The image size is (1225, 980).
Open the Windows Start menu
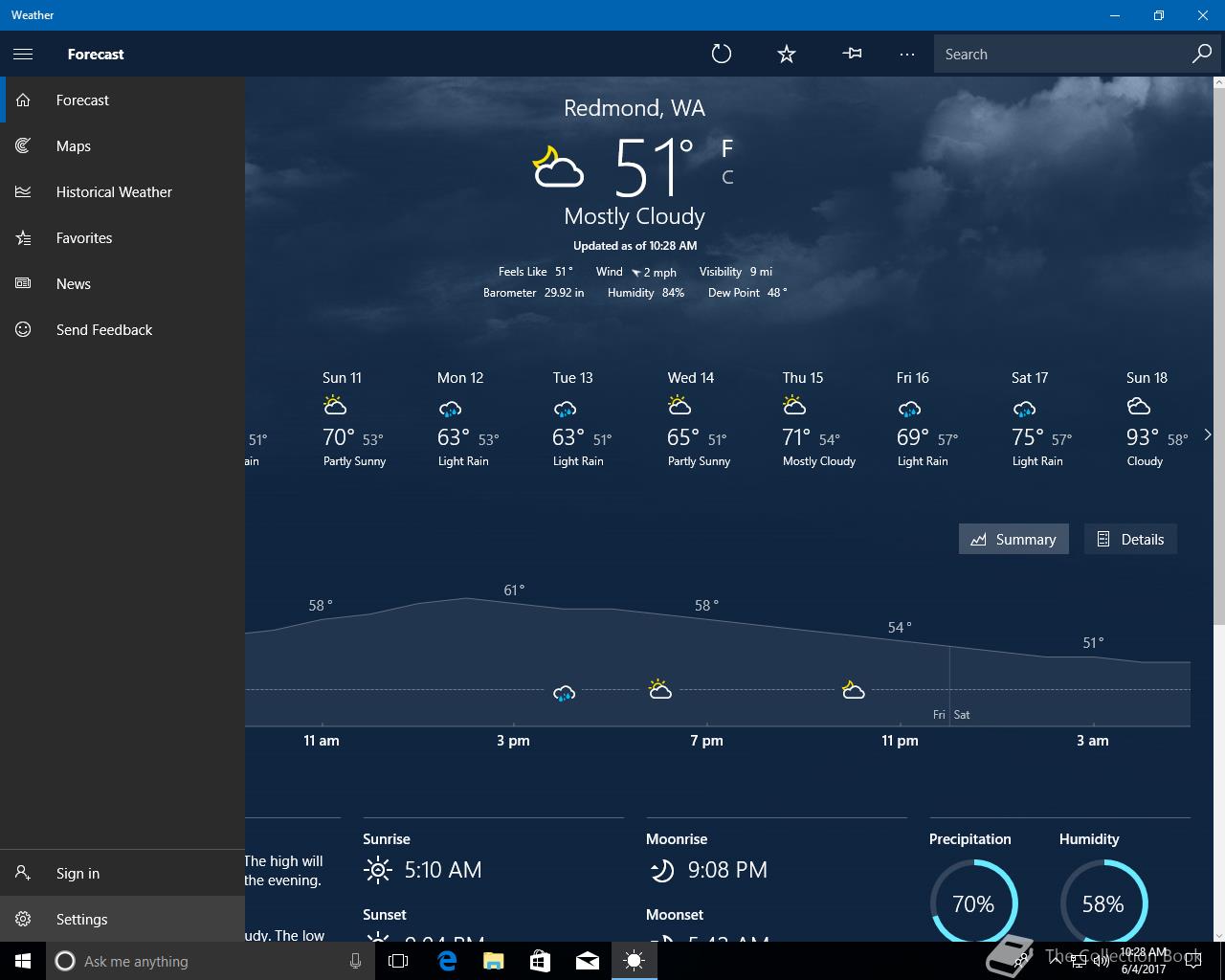[23, 961]
